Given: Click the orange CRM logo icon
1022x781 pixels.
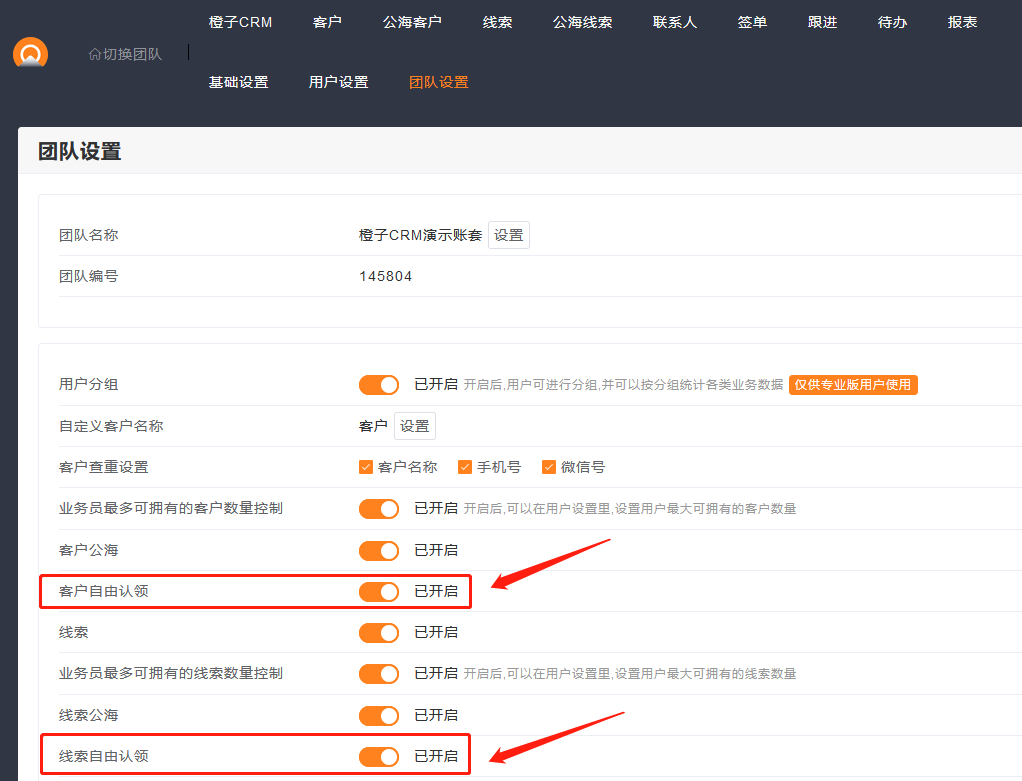Looking at the screenshot, I should (x=30, y=53).
